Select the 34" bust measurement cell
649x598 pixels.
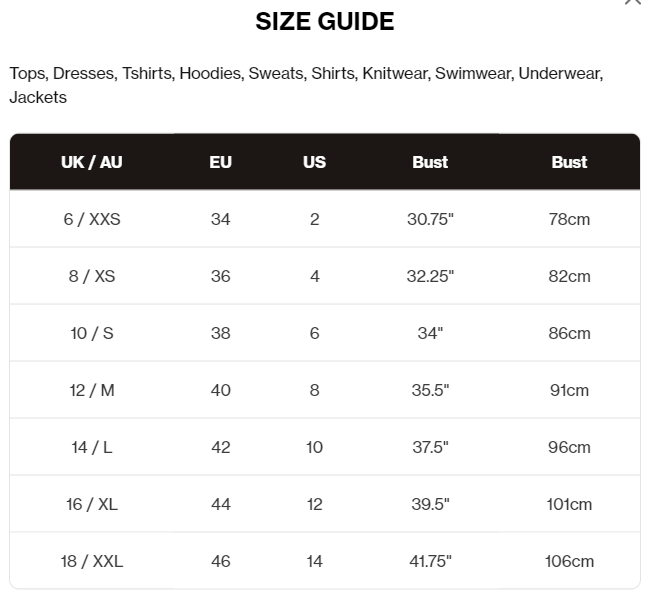430,333
